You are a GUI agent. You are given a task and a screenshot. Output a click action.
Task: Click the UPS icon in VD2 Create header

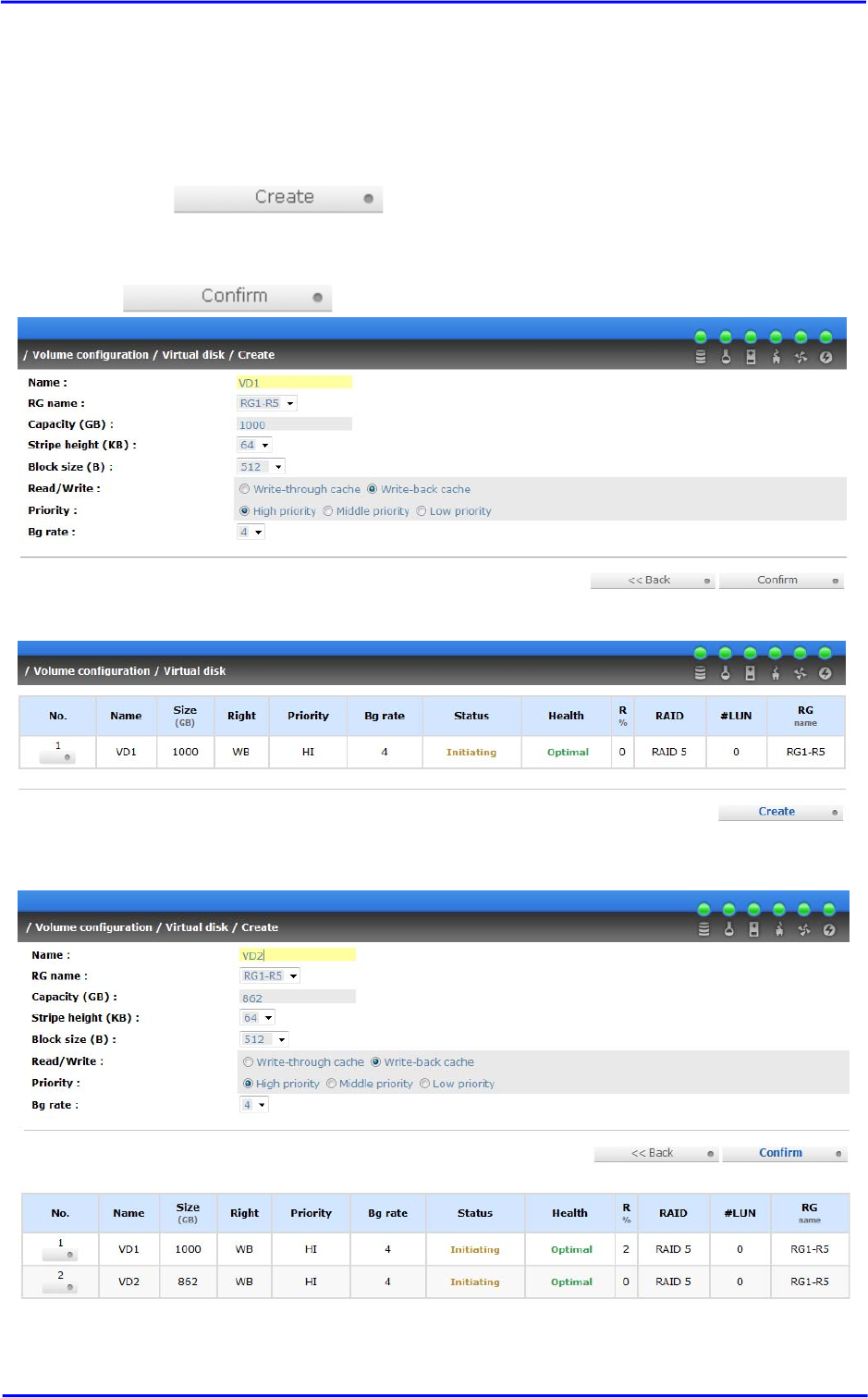coord(778,929)
